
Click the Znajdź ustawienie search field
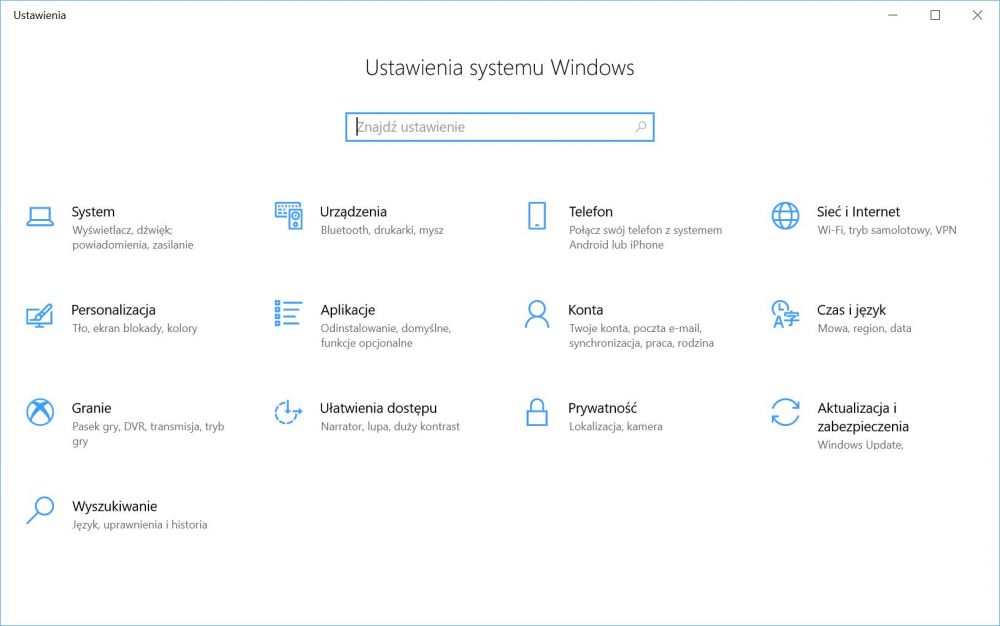pos(500,127)
